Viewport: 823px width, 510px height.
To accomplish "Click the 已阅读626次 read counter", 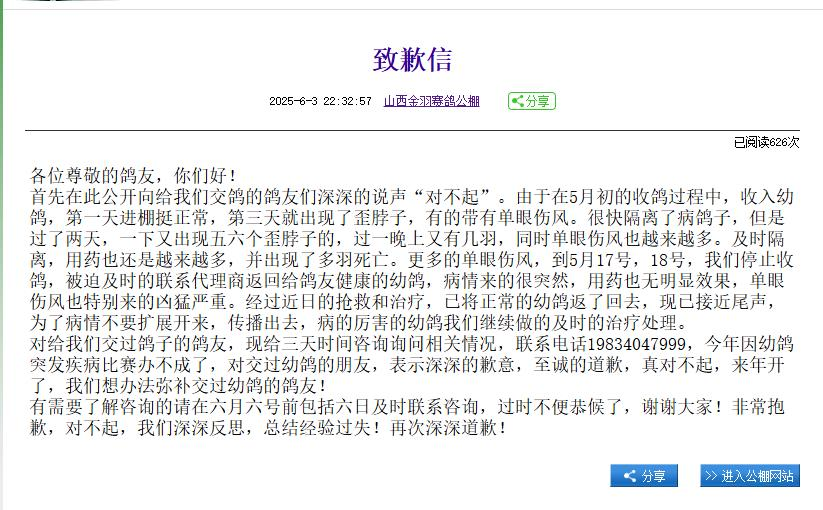I will coord(766,142).
